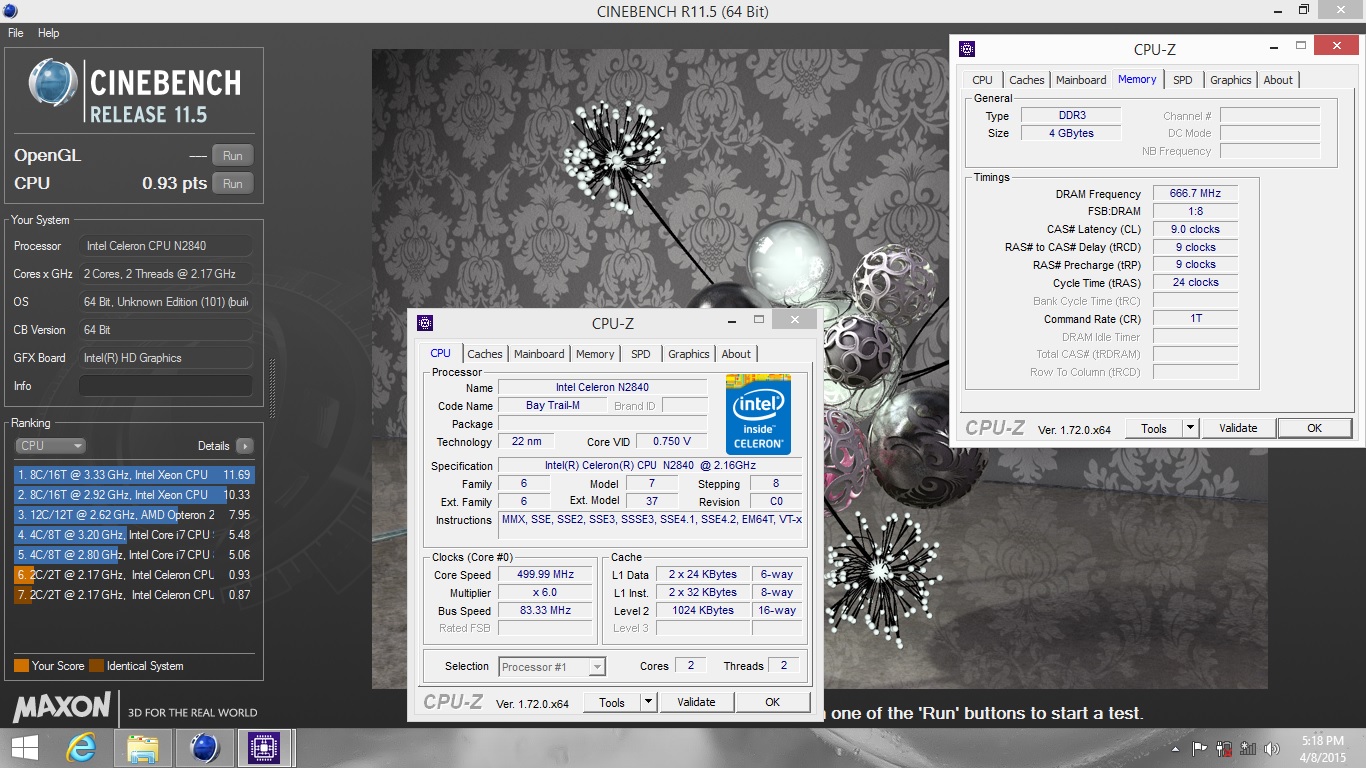Select CPU tab in front CPU-Z window
The height and width of the screenshot is (768, 1366).
[x=440, y=353]
